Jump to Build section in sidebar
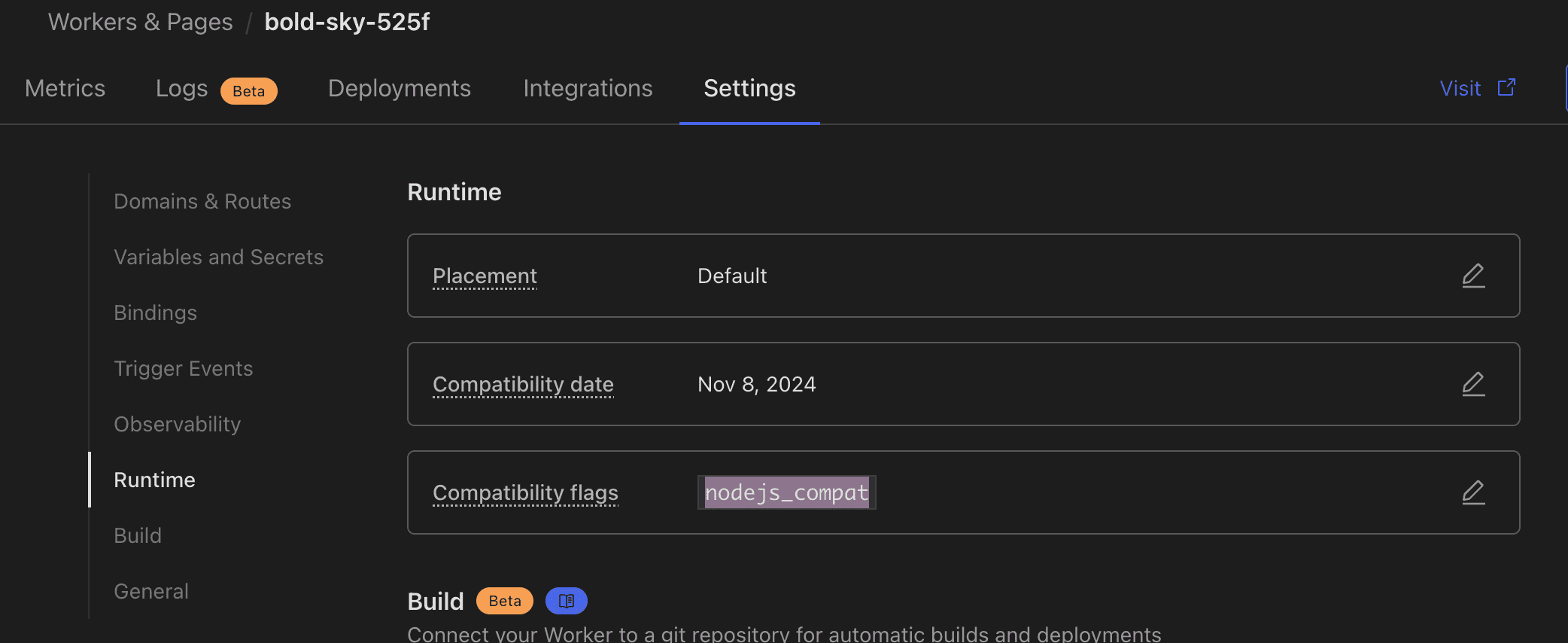This screenshot has height=643, width=1568. click(138, 535)
